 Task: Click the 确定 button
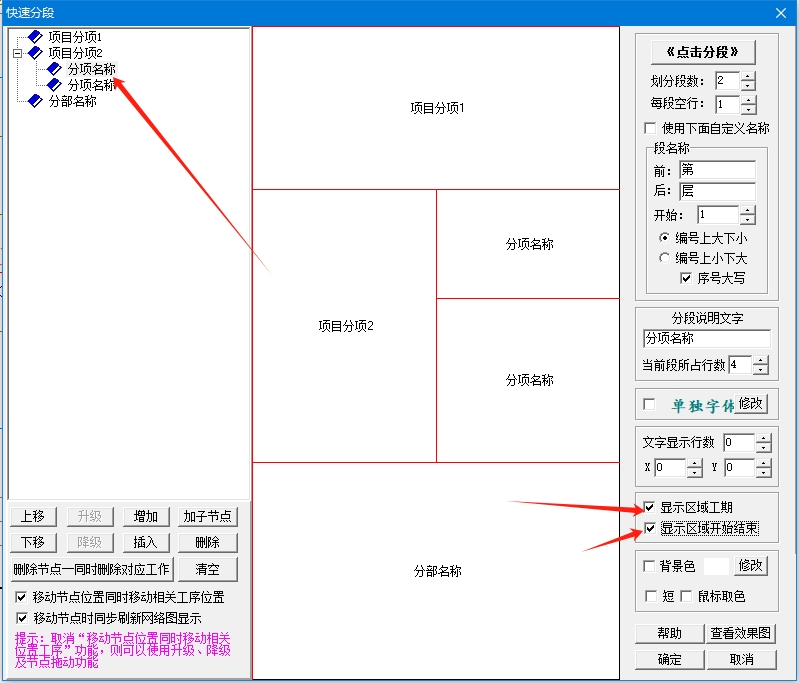pyautogui.click(x=670, y=660)
